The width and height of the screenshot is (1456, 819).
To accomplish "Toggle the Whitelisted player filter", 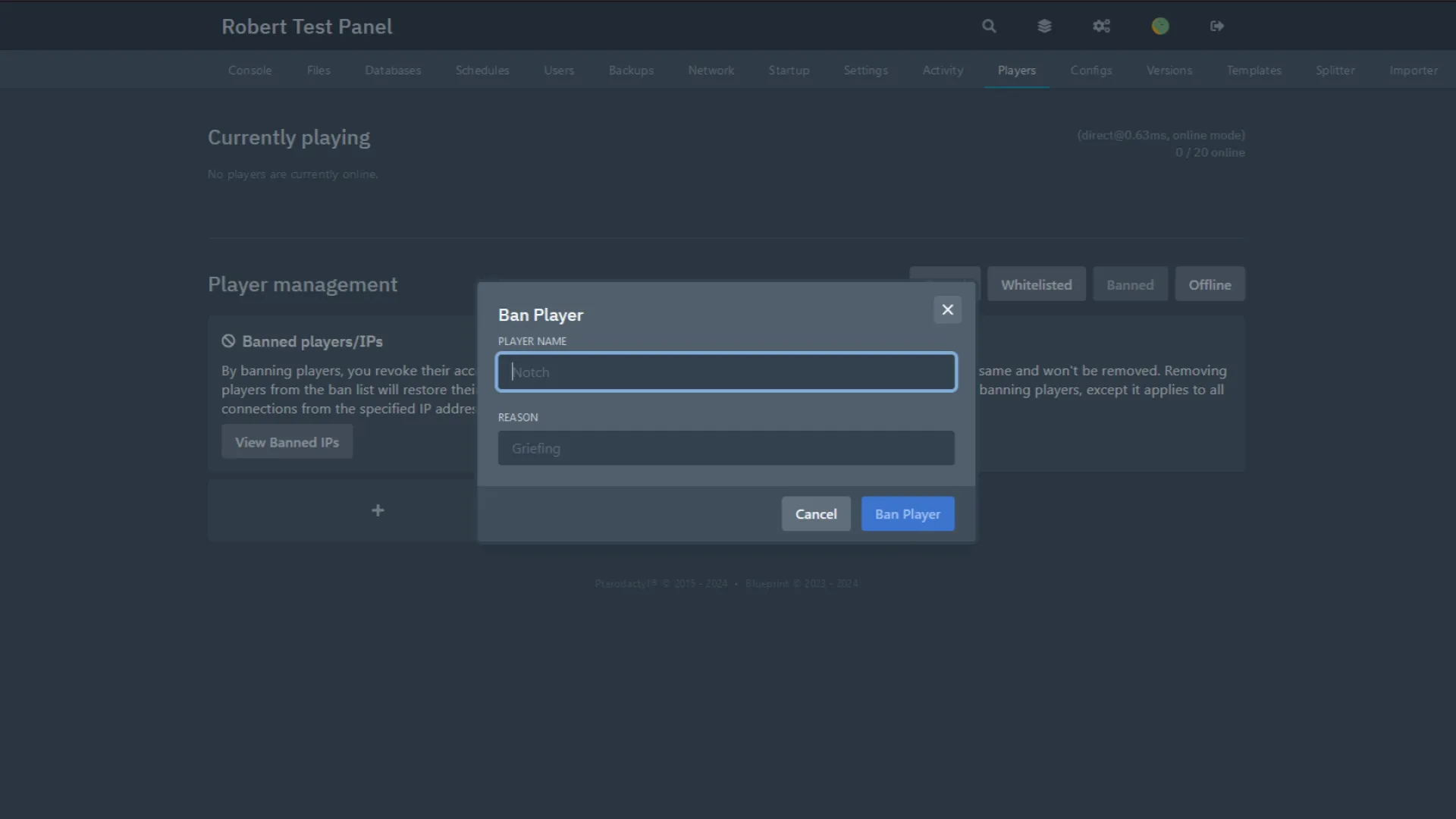I will [1036, 284].
